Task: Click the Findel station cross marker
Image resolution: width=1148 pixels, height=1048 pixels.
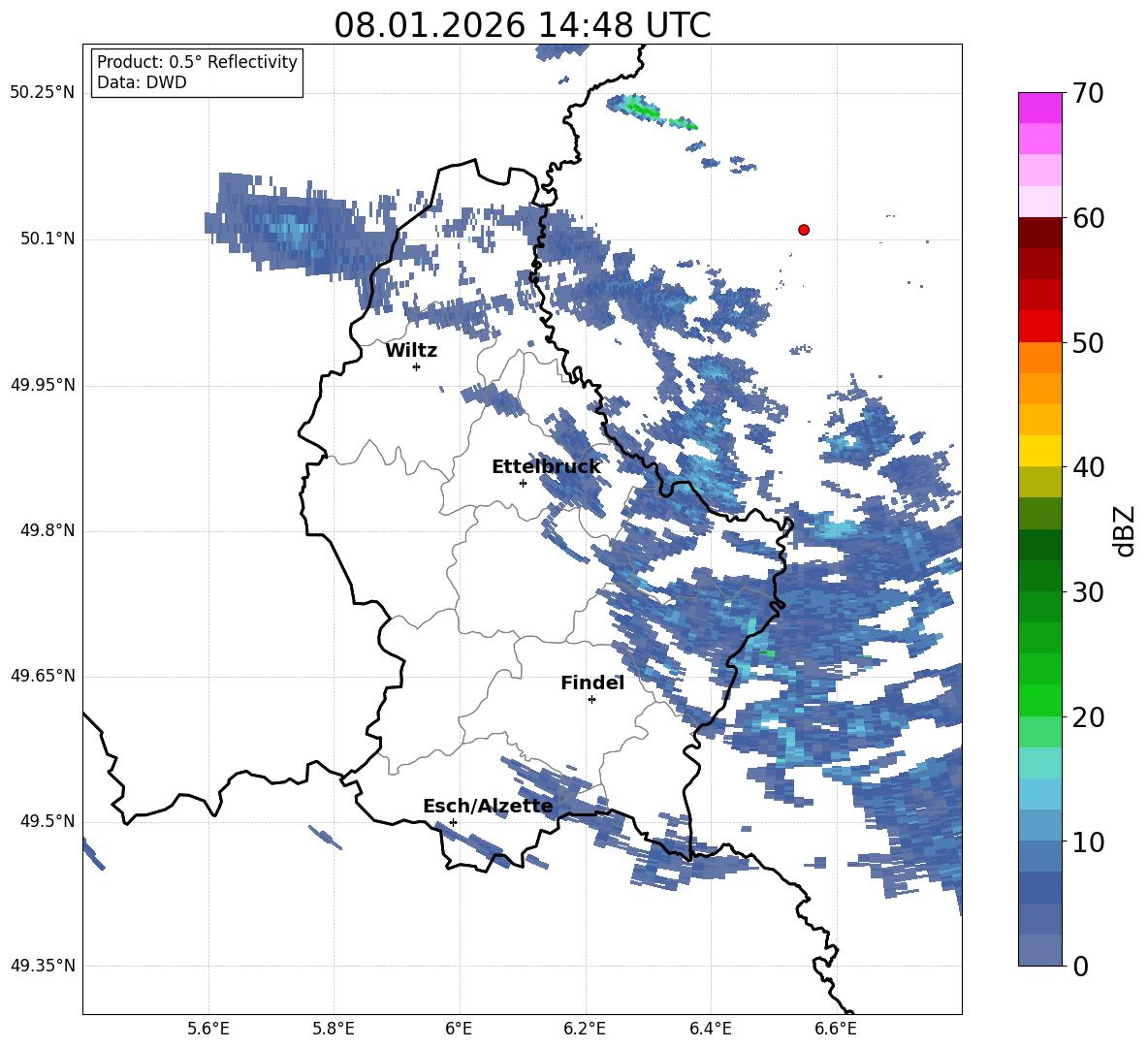Action: tap(591, 700)
